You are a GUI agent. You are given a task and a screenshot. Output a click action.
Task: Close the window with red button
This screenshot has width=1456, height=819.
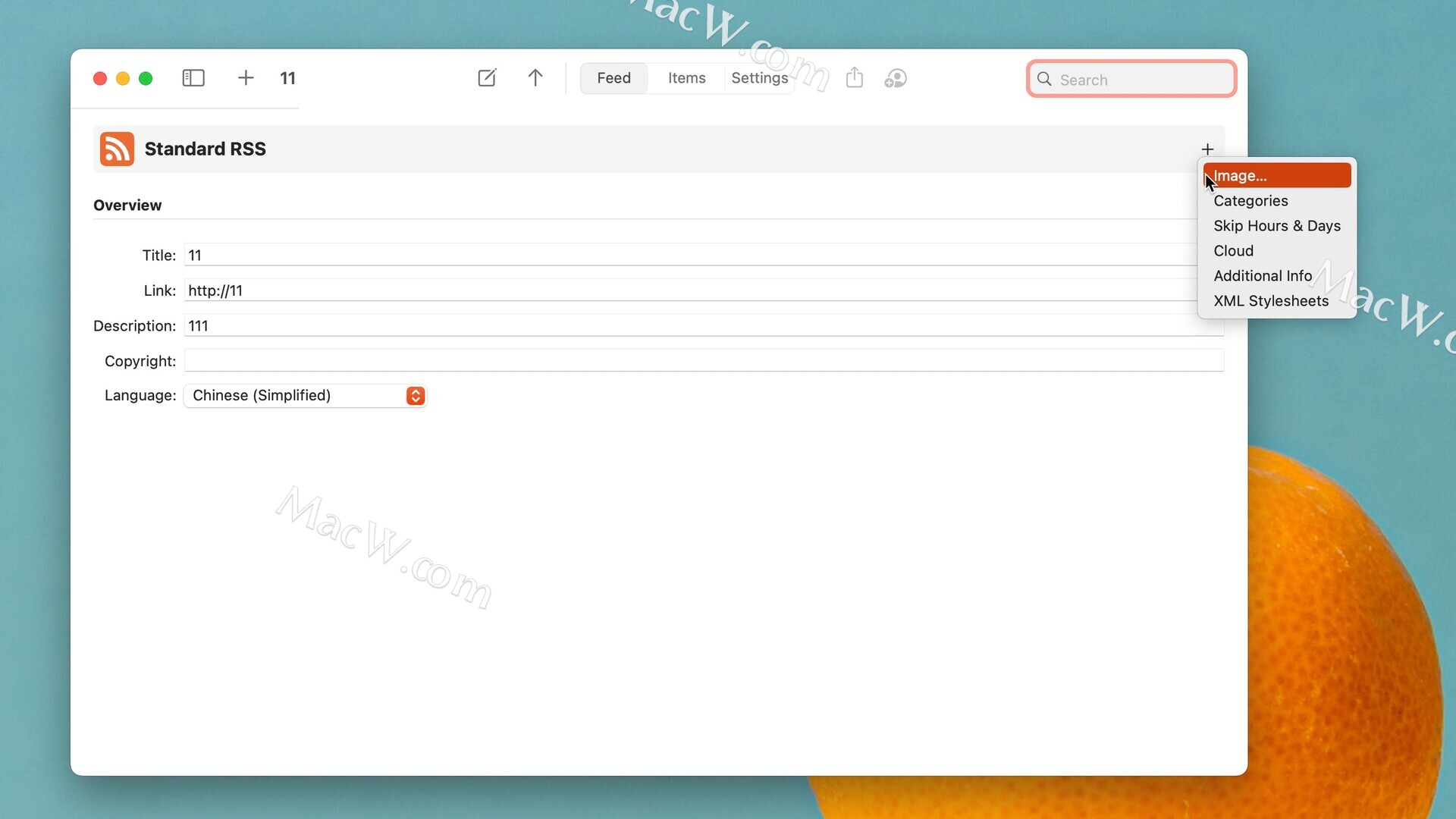[x=99, y=78]
